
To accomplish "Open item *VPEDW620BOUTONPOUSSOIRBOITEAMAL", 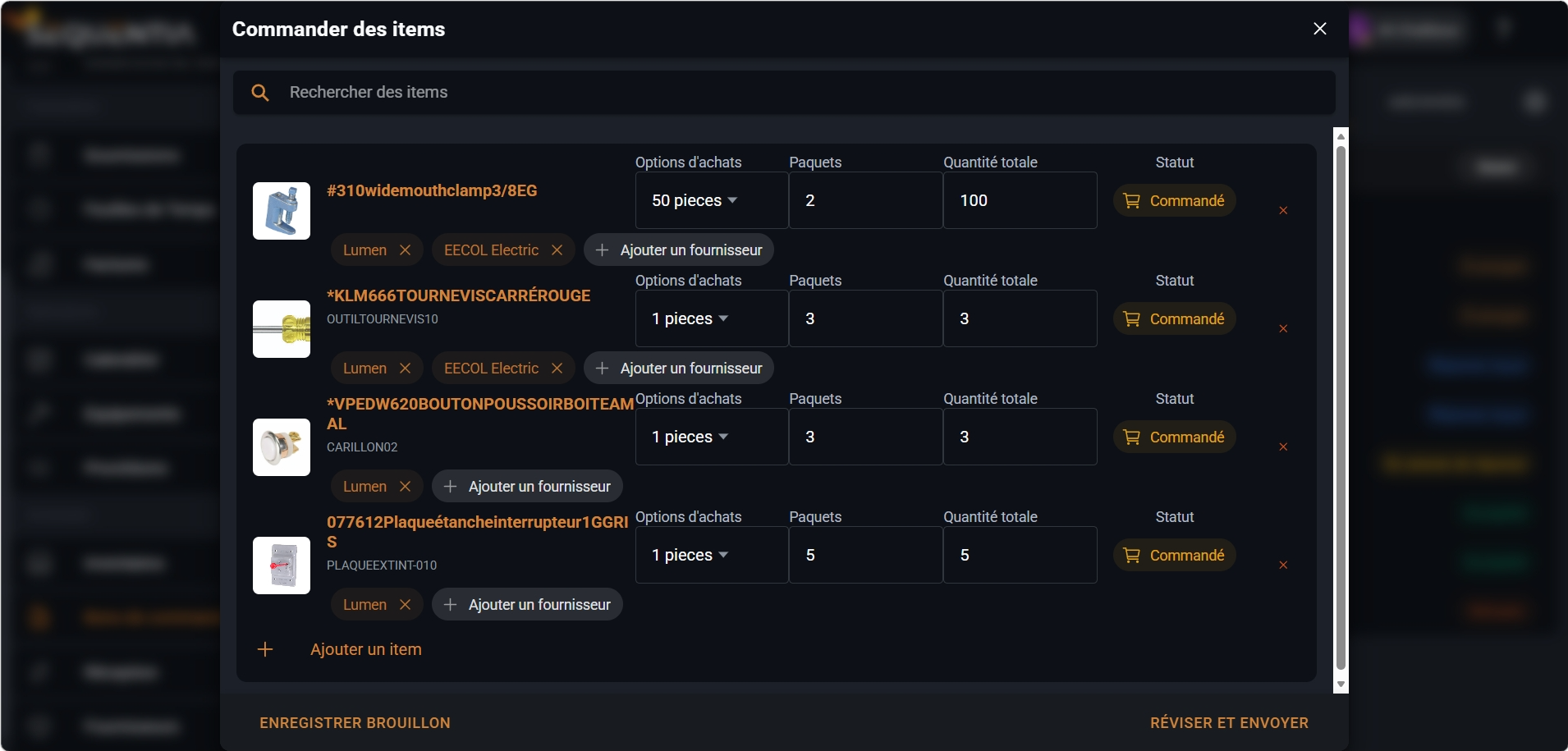I will 479,414.
